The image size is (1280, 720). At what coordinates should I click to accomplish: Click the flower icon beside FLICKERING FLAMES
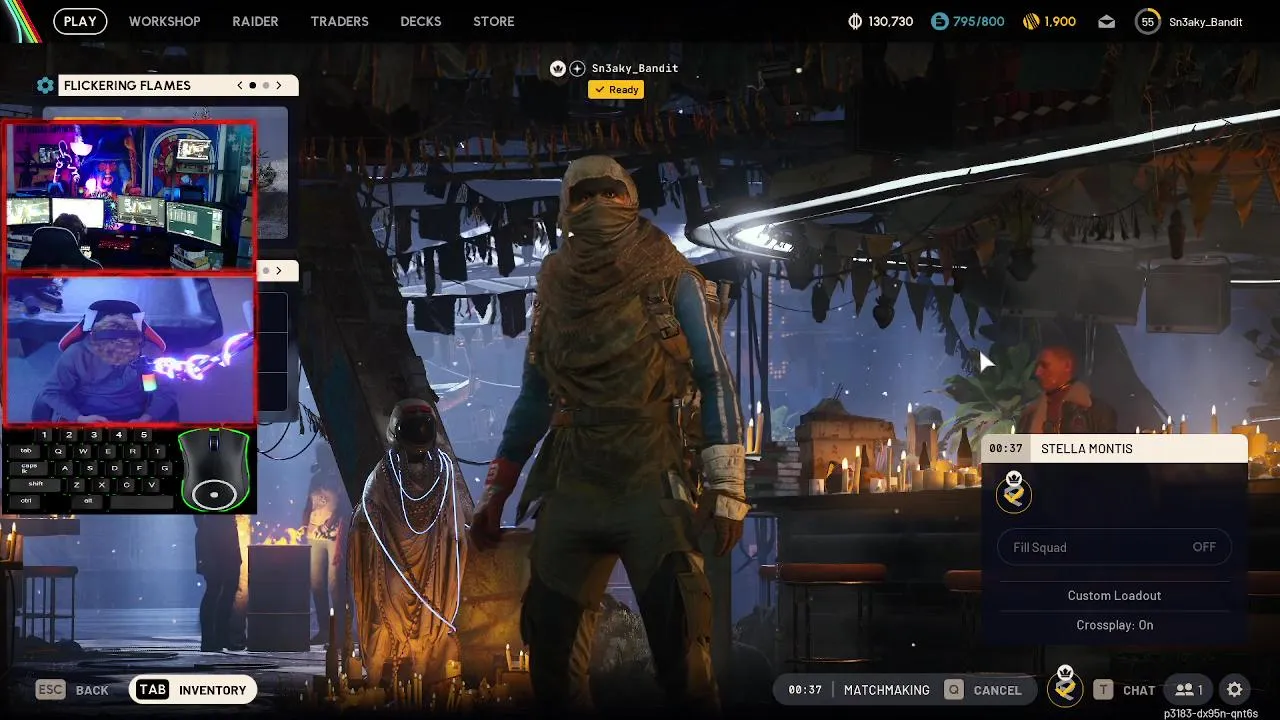tap(45, 86)
